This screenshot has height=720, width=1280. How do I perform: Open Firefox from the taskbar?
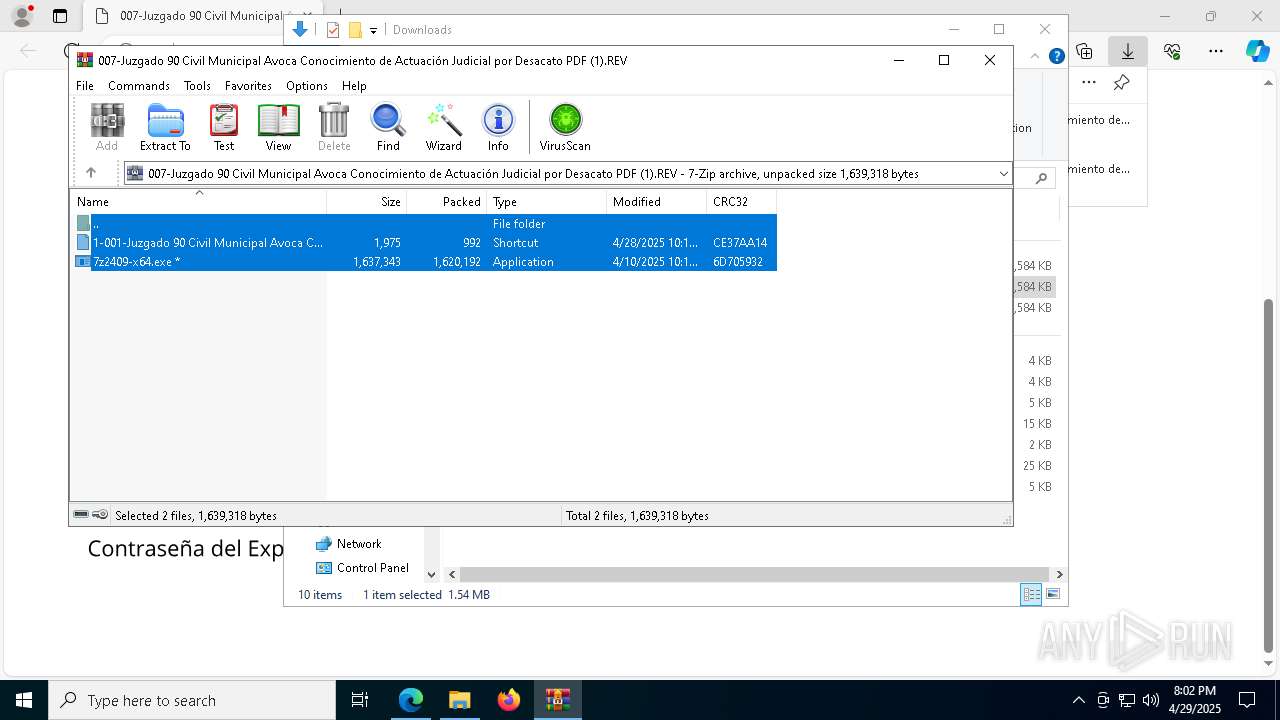509,700
